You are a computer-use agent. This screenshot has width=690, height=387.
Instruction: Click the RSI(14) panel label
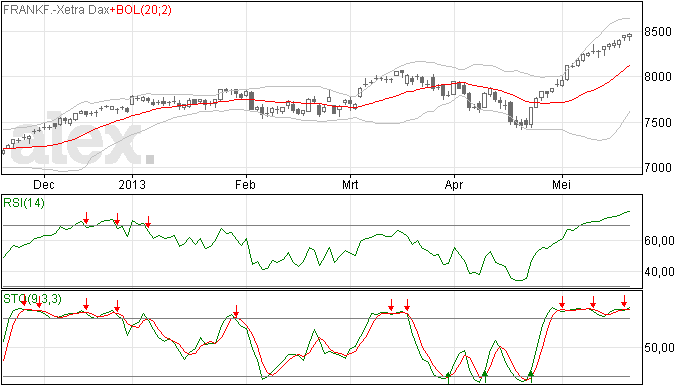[24, 203]
